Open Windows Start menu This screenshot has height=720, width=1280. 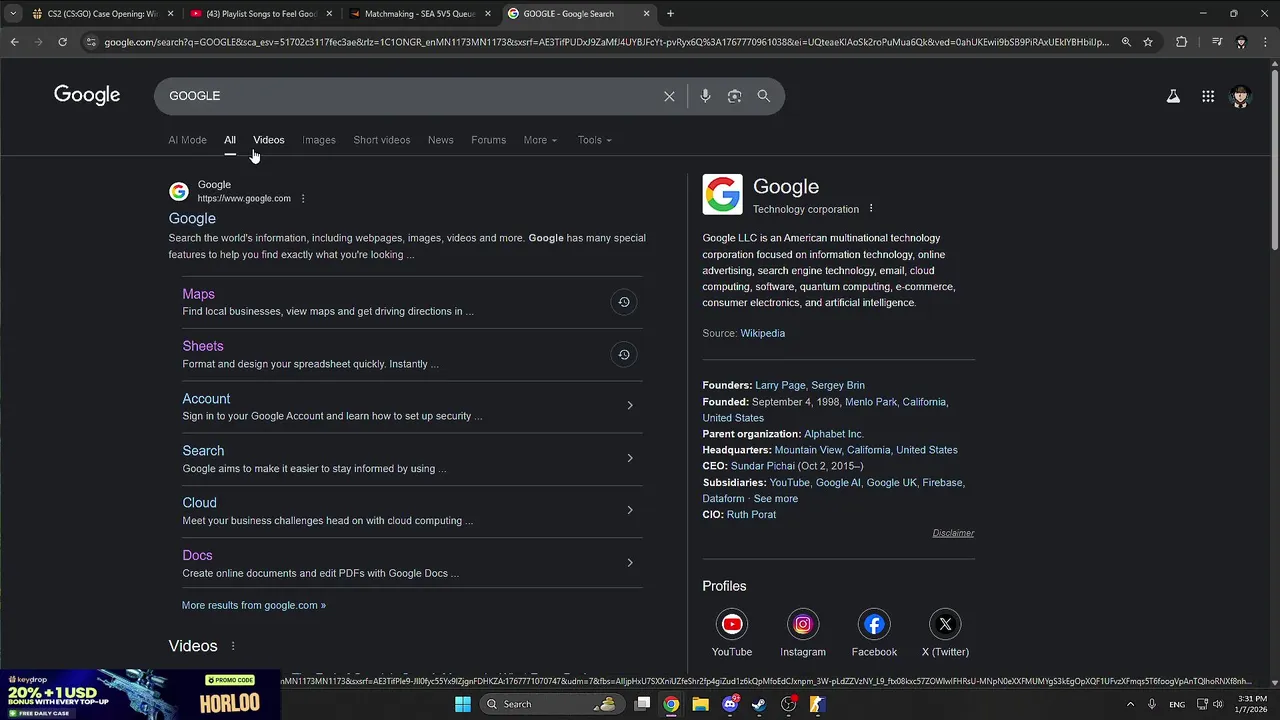coord(463,704)
